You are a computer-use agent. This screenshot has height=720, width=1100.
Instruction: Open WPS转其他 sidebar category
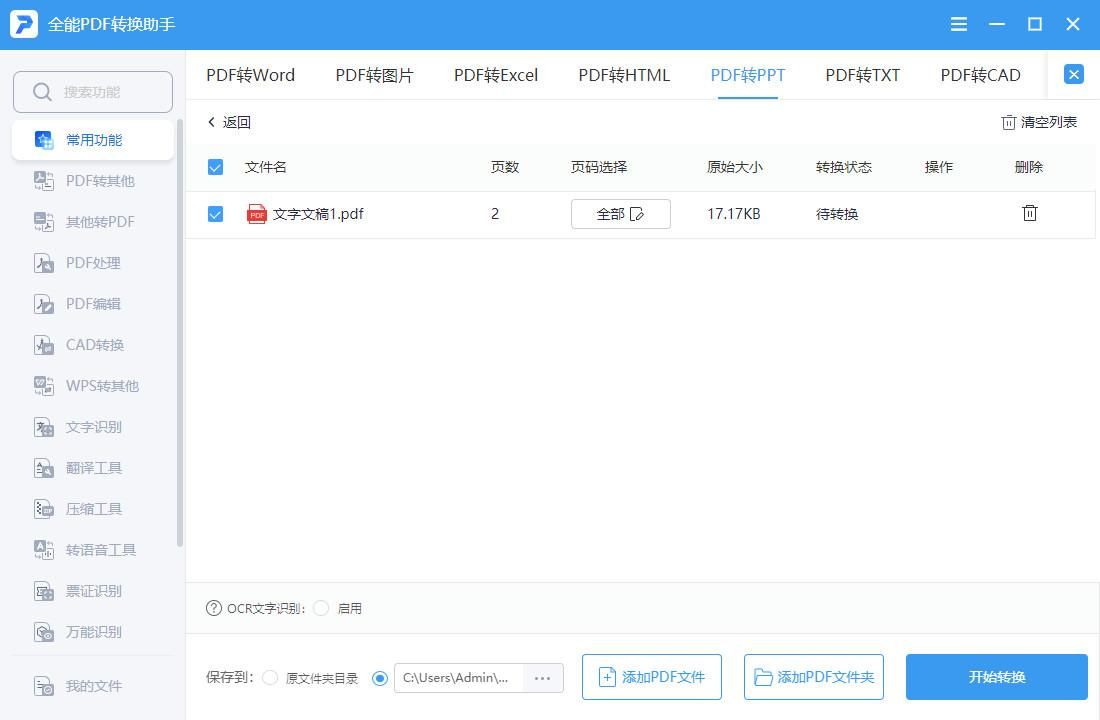(93, 386)
